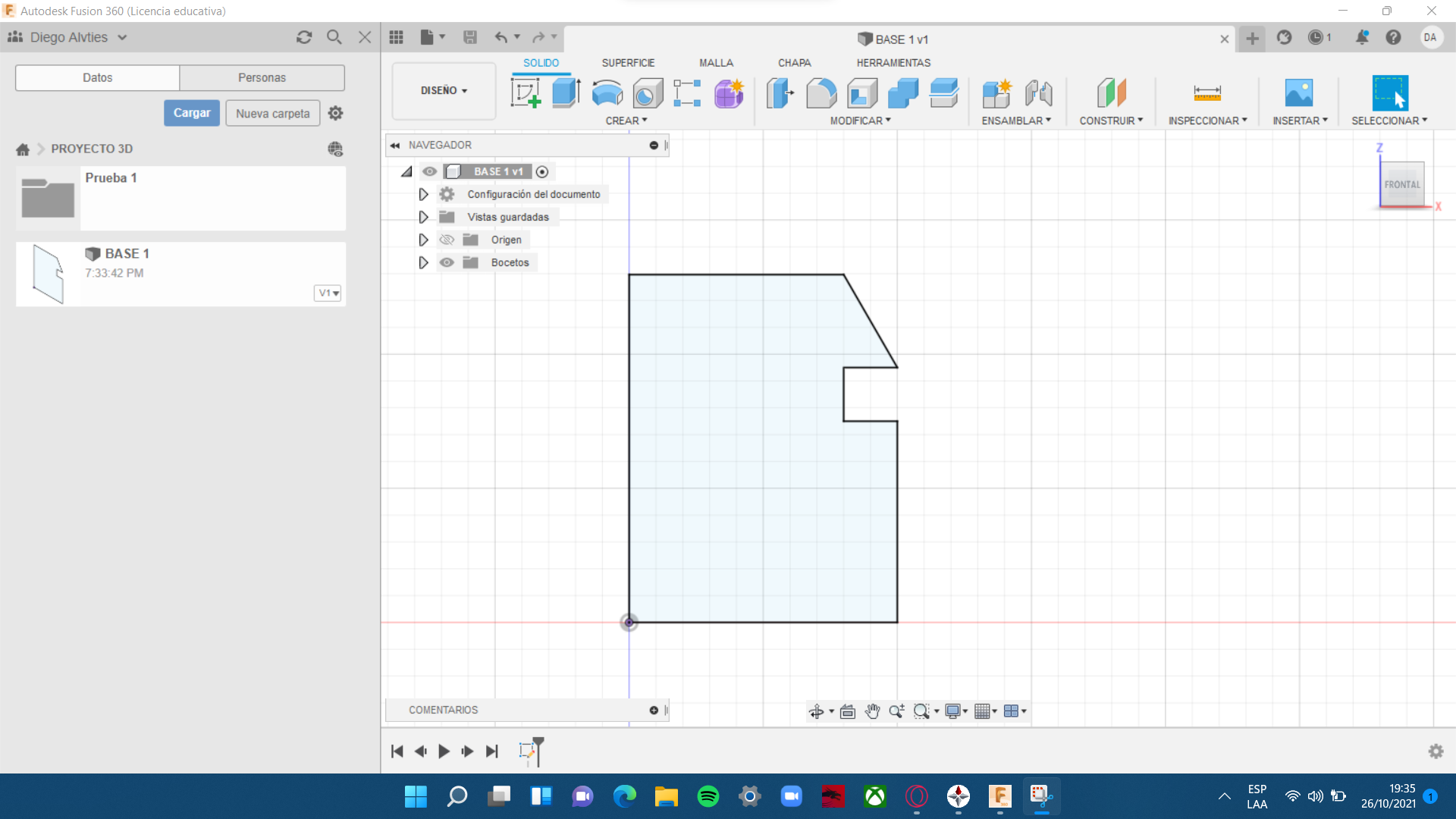Viewport: 1456px width, 819px height.
Task: Activate BASE 1 v1 component radio button
Action: click(x=542, y=172)
